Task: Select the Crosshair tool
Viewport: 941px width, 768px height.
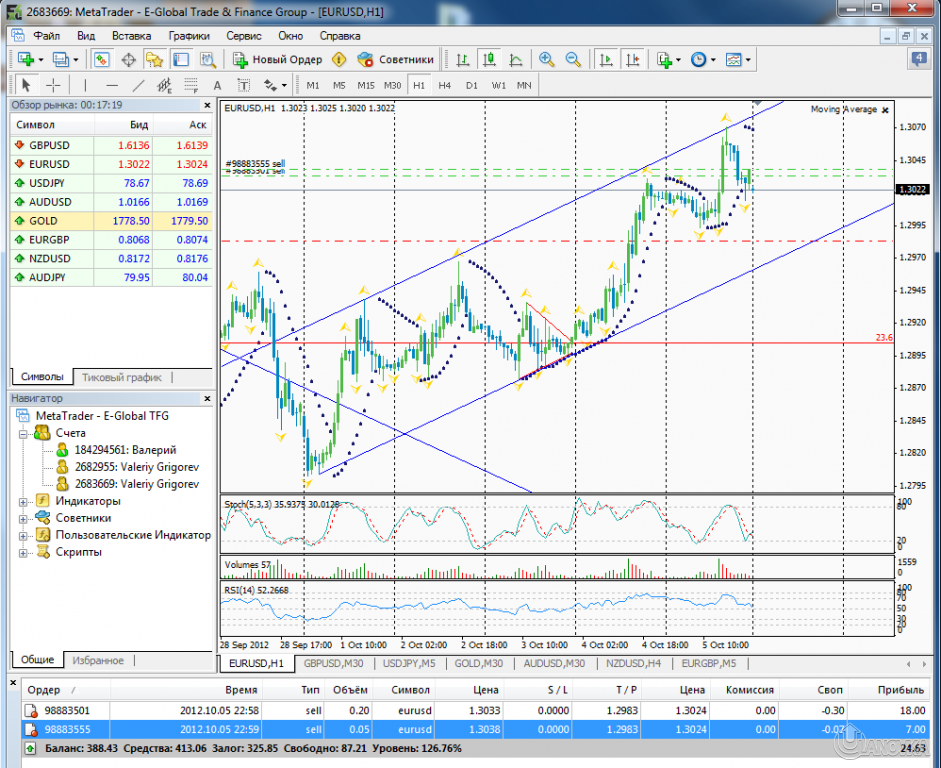Action: (52, 86)
